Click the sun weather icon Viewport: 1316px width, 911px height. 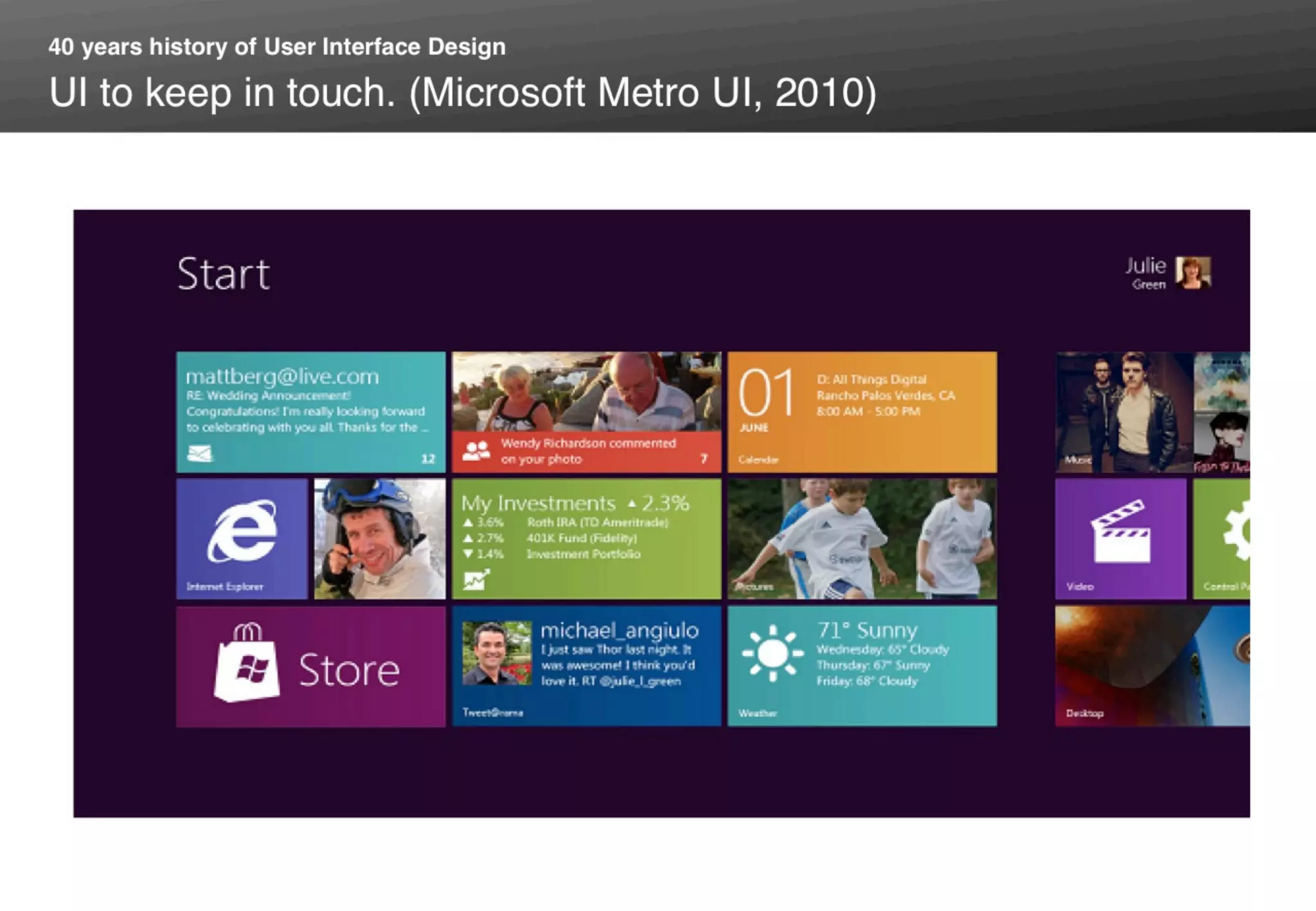click(x=772, y=653)
